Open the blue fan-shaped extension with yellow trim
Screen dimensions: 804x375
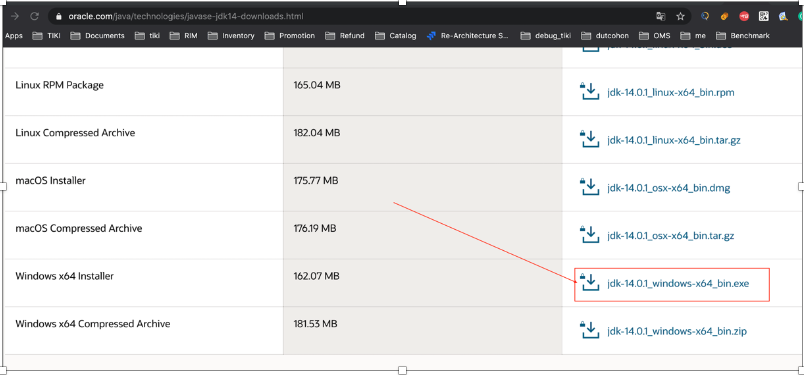click(783, 16)
